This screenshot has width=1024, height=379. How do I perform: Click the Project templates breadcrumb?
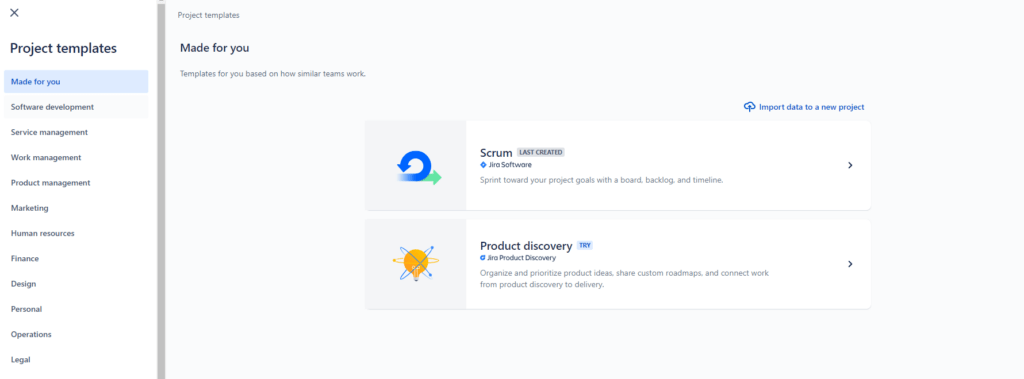point(208,15)
